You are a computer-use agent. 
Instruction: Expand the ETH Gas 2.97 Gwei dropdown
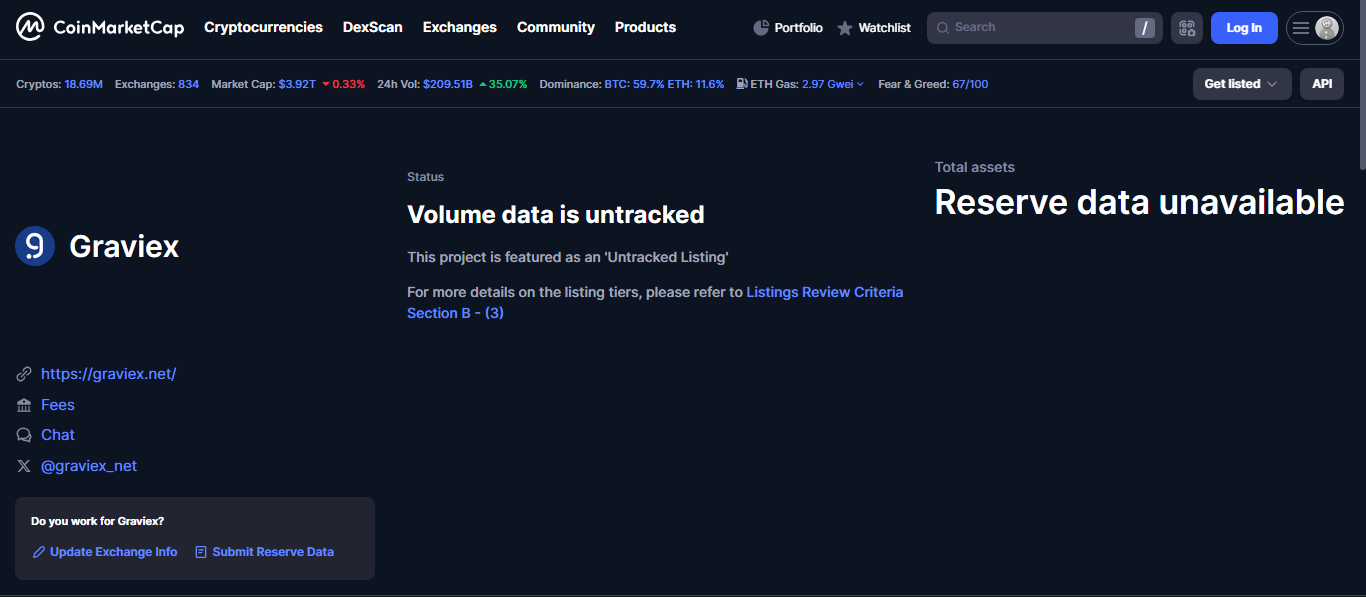(x=833, y=84)
